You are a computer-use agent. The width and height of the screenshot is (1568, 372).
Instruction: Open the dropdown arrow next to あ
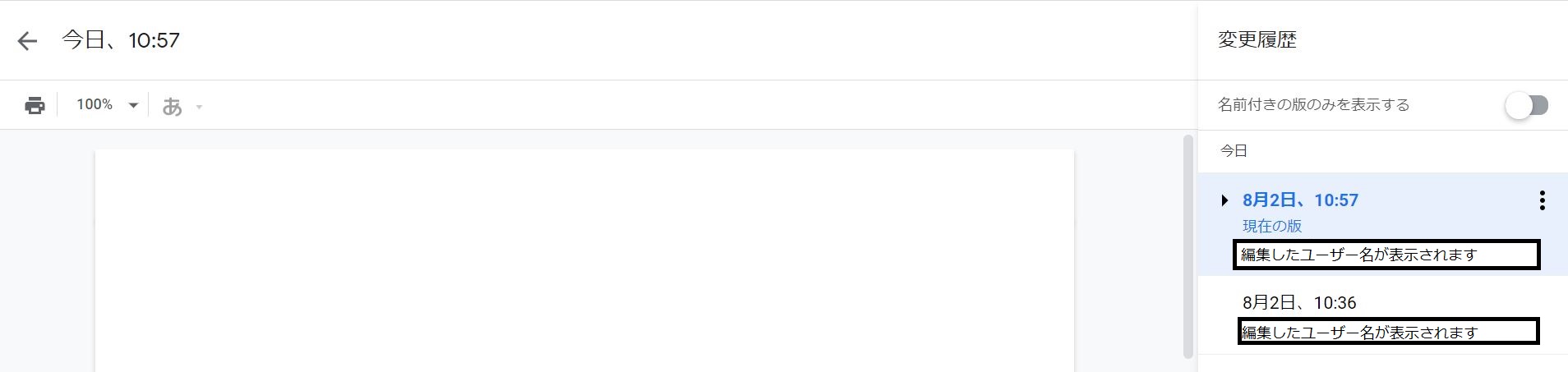[199, 107]
